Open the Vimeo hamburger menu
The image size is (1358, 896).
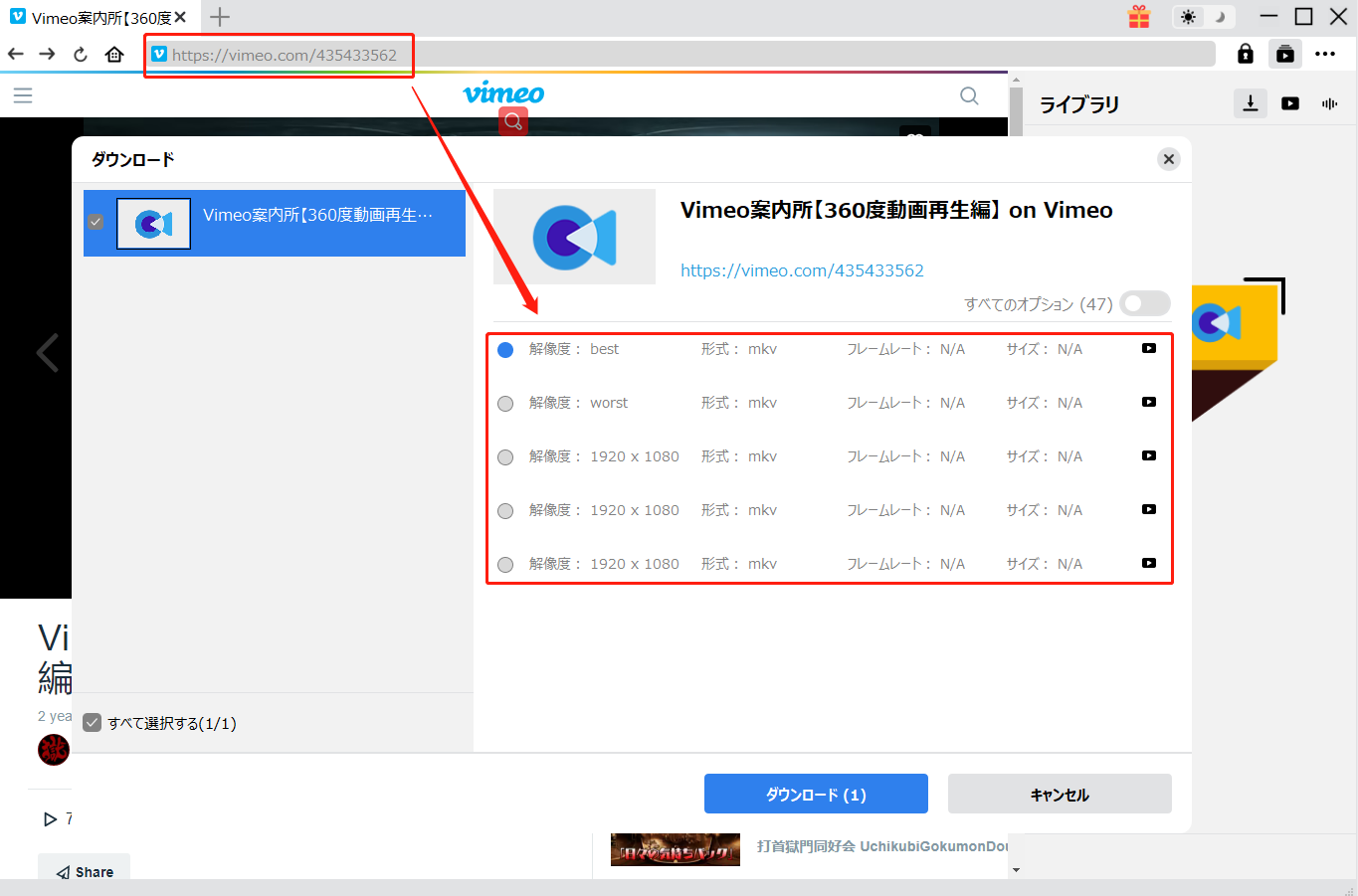(23, 94)
